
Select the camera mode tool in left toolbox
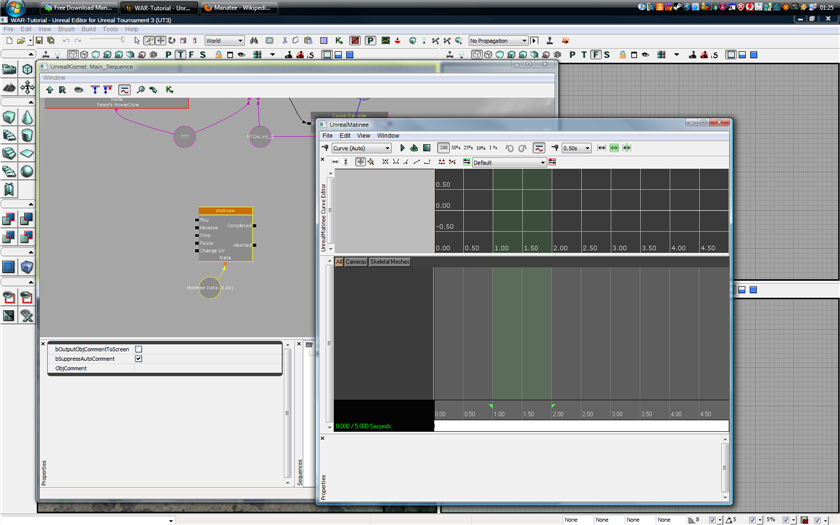point(9,69)
